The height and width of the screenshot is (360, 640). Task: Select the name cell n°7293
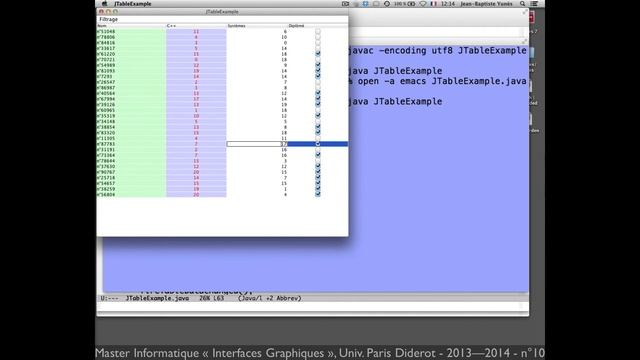131,76
